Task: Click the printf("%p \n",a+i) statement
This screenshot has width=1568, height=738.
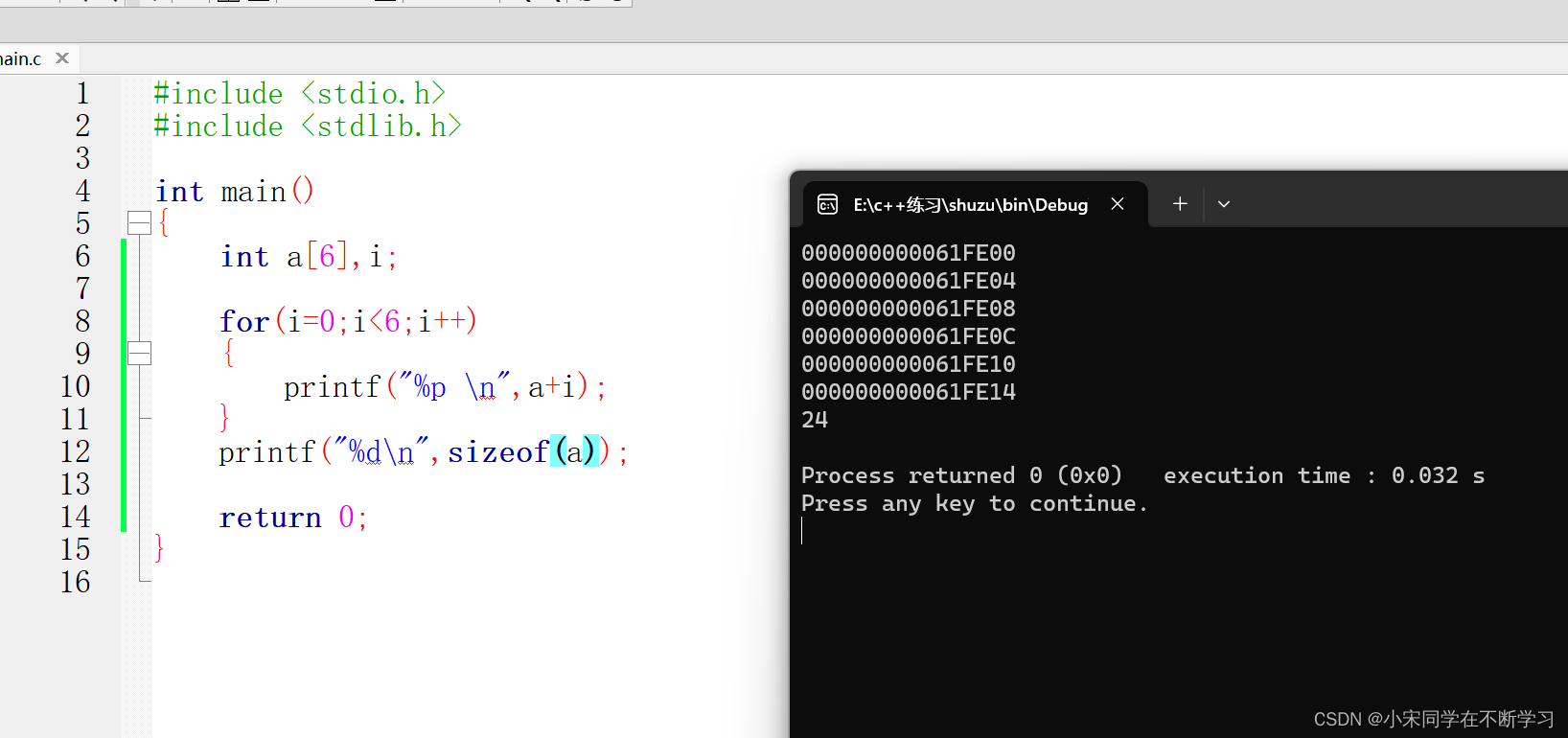Action: pyautogui.click(x=445, y=387)
